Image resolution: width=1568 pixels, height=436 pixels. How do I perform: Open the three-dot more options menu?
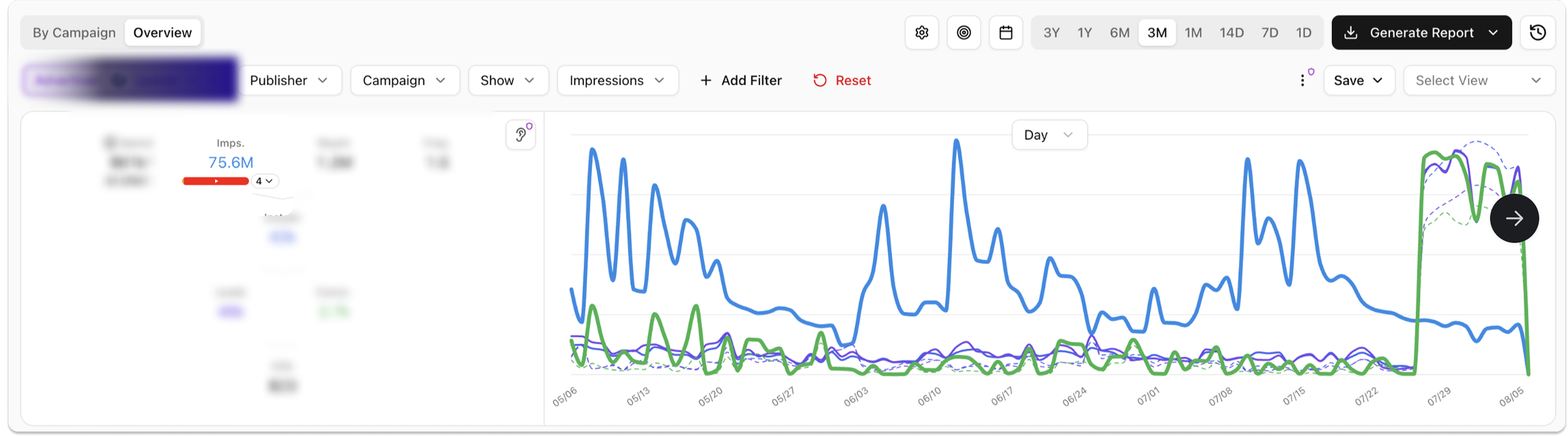(x=1303, y=80)
